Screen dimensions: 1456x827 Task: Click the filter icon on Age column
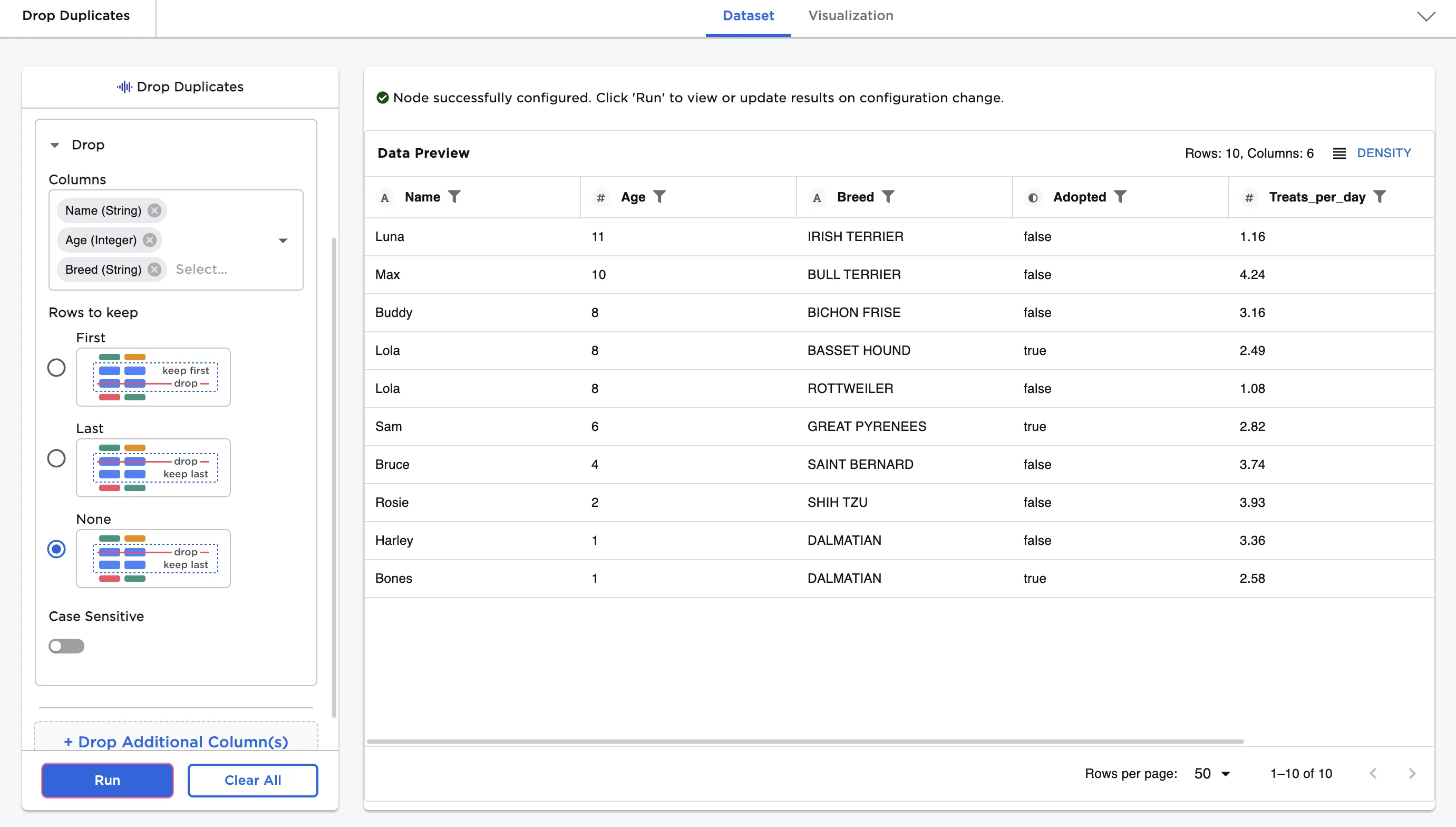click(x=659, y=197)
